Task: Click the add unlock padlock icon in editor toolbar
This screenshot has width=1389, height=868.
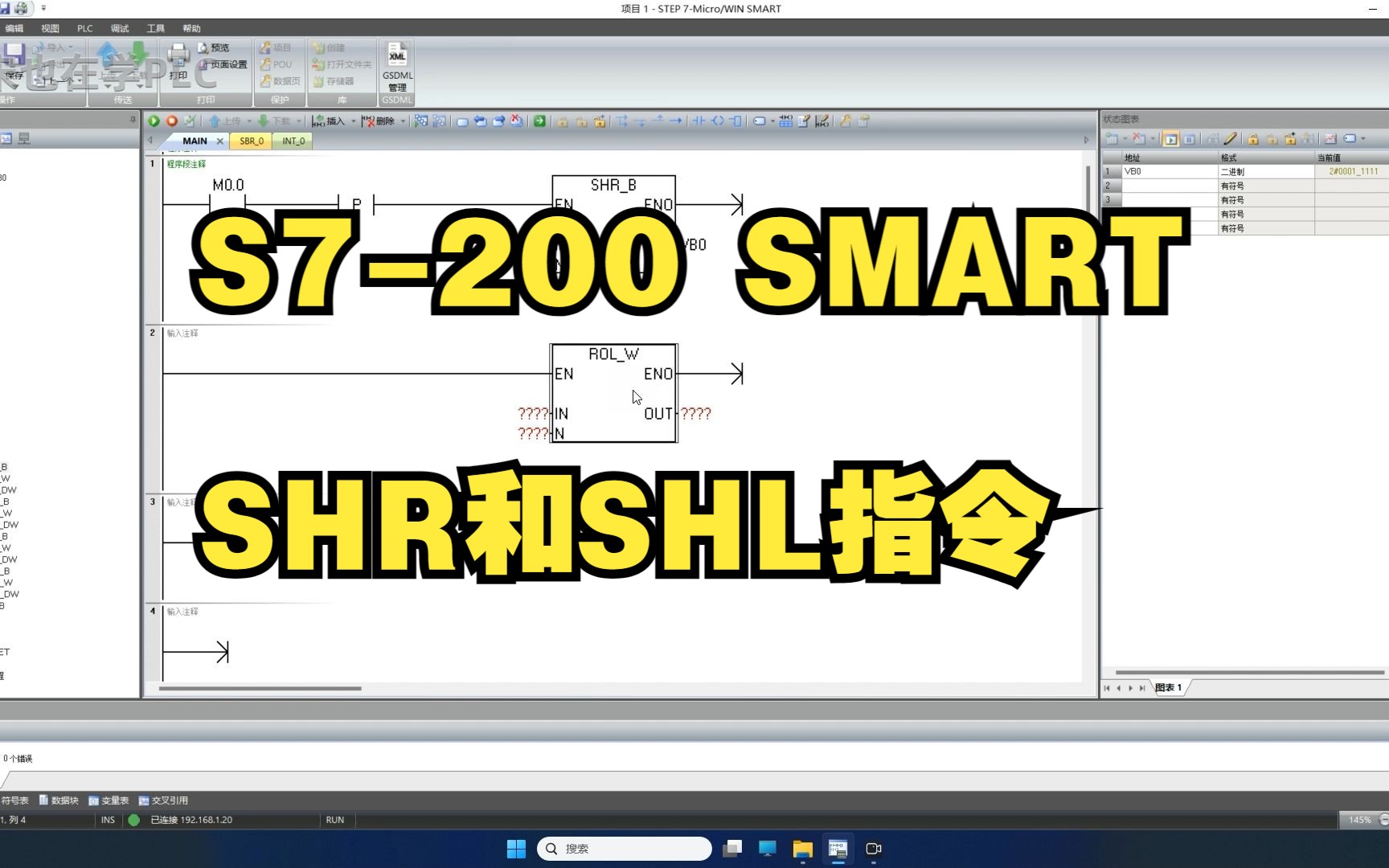Action: click(600, 121)
